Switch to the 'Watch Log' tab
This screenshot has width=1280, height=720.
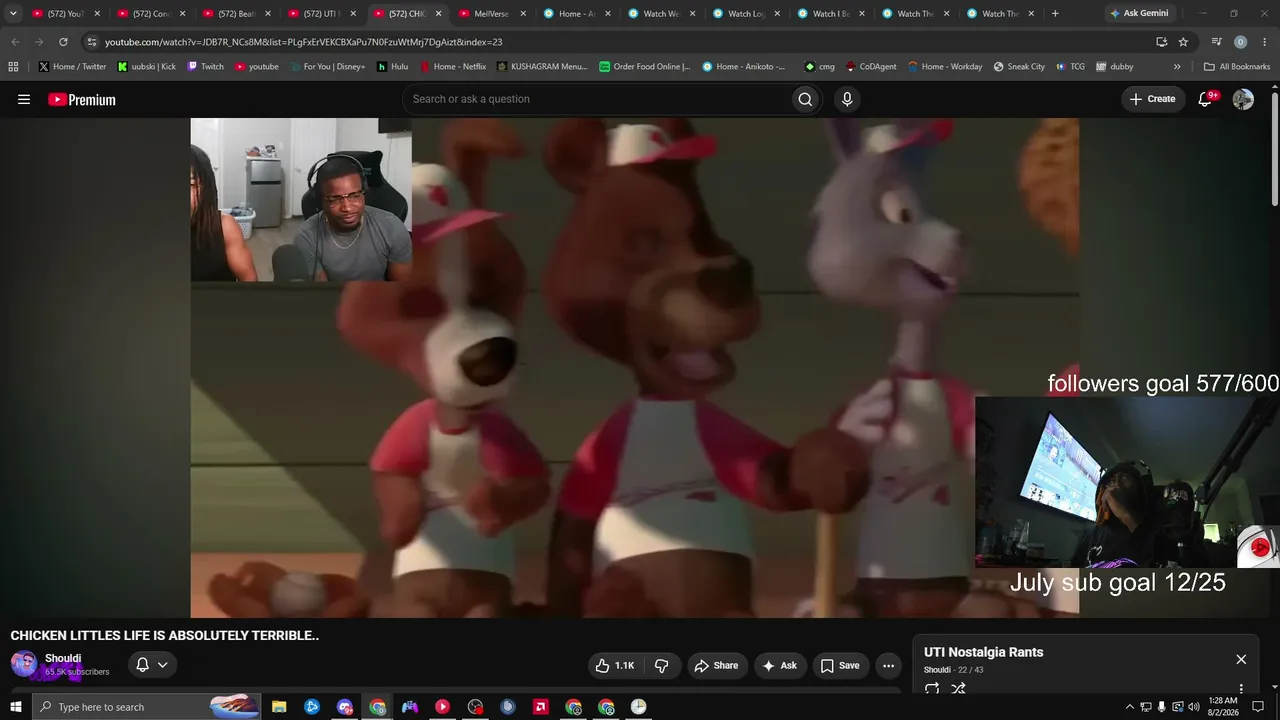746,14
